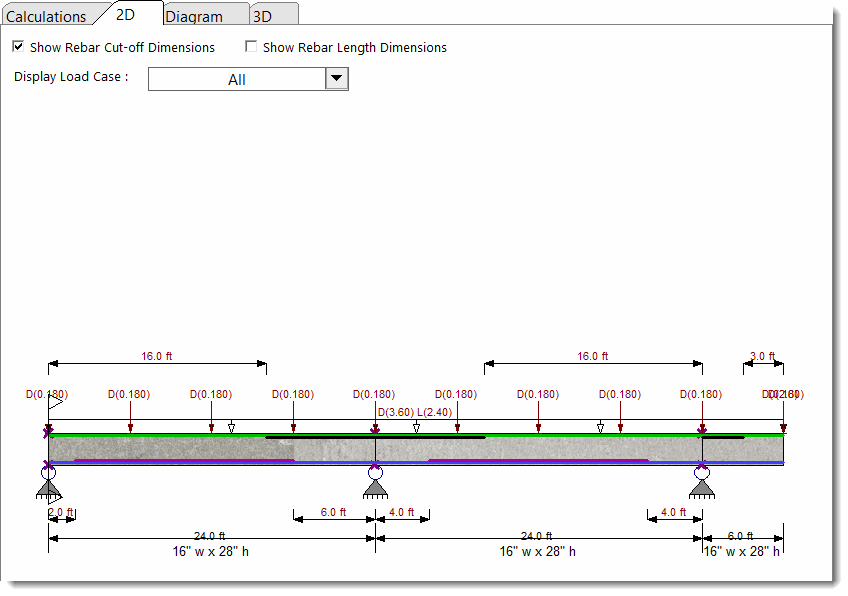
Task: Click the 6.0 ft rebar cut-off dimension left of middle support
Action: [x=333, y=513]
